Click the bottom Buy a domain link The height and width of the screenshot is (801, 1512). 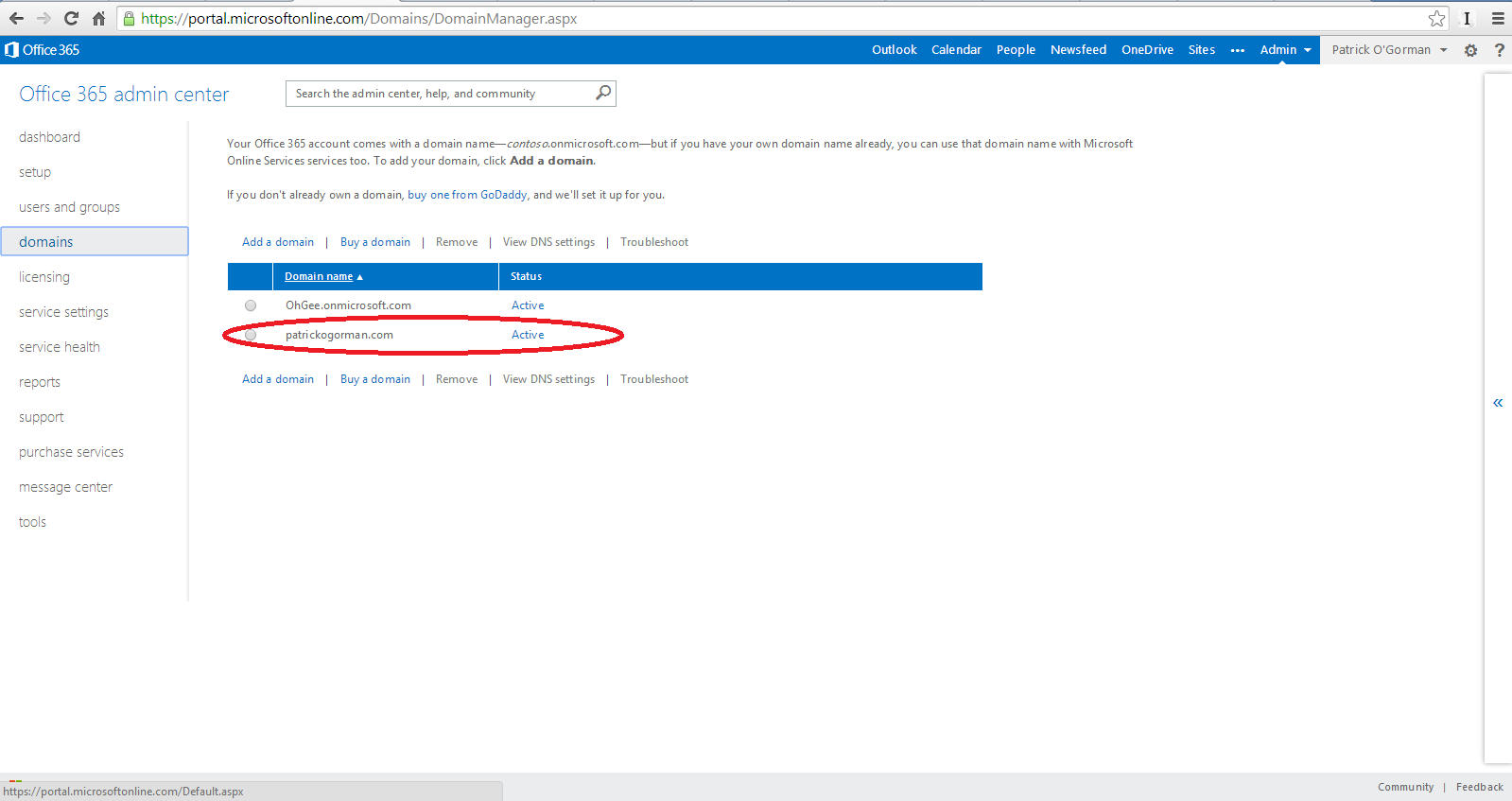tap(375, 379)
